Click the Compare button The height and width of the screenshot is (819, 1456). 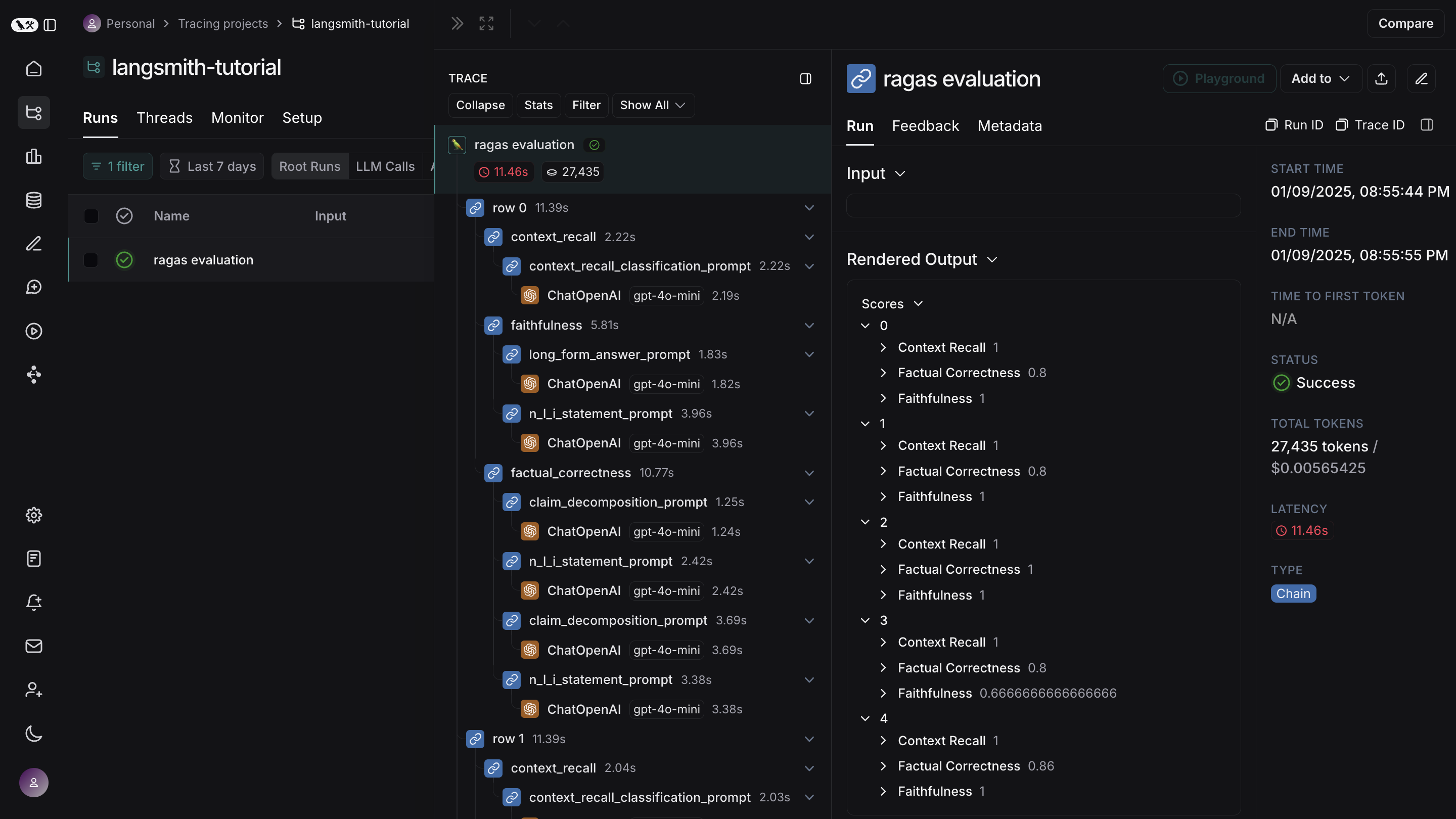pos(1405,24)
